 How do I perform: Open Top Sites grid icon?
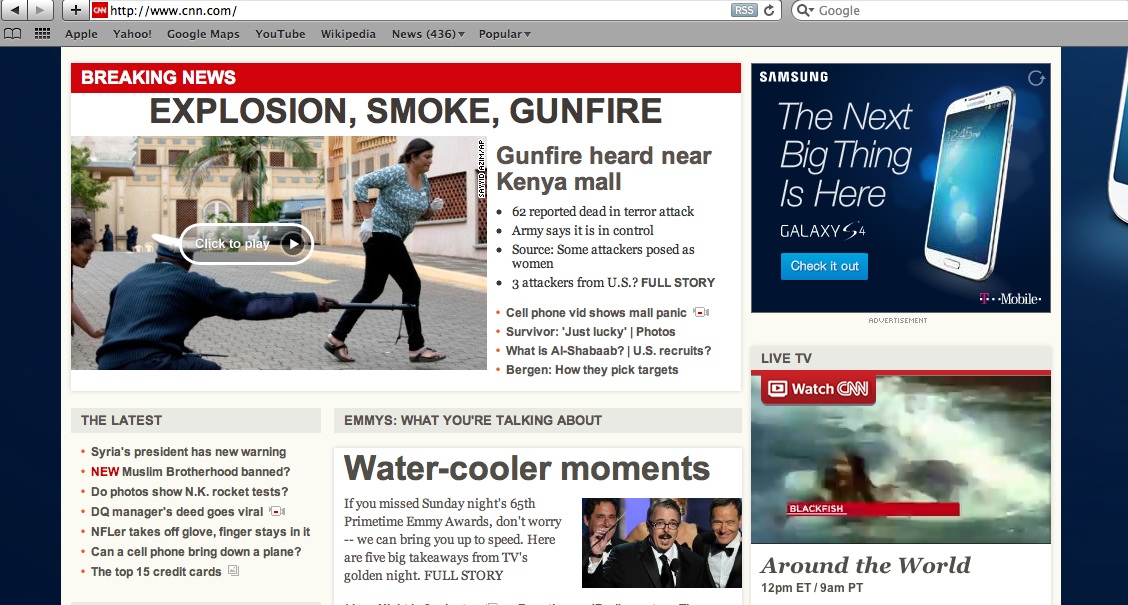pos(42,34)
